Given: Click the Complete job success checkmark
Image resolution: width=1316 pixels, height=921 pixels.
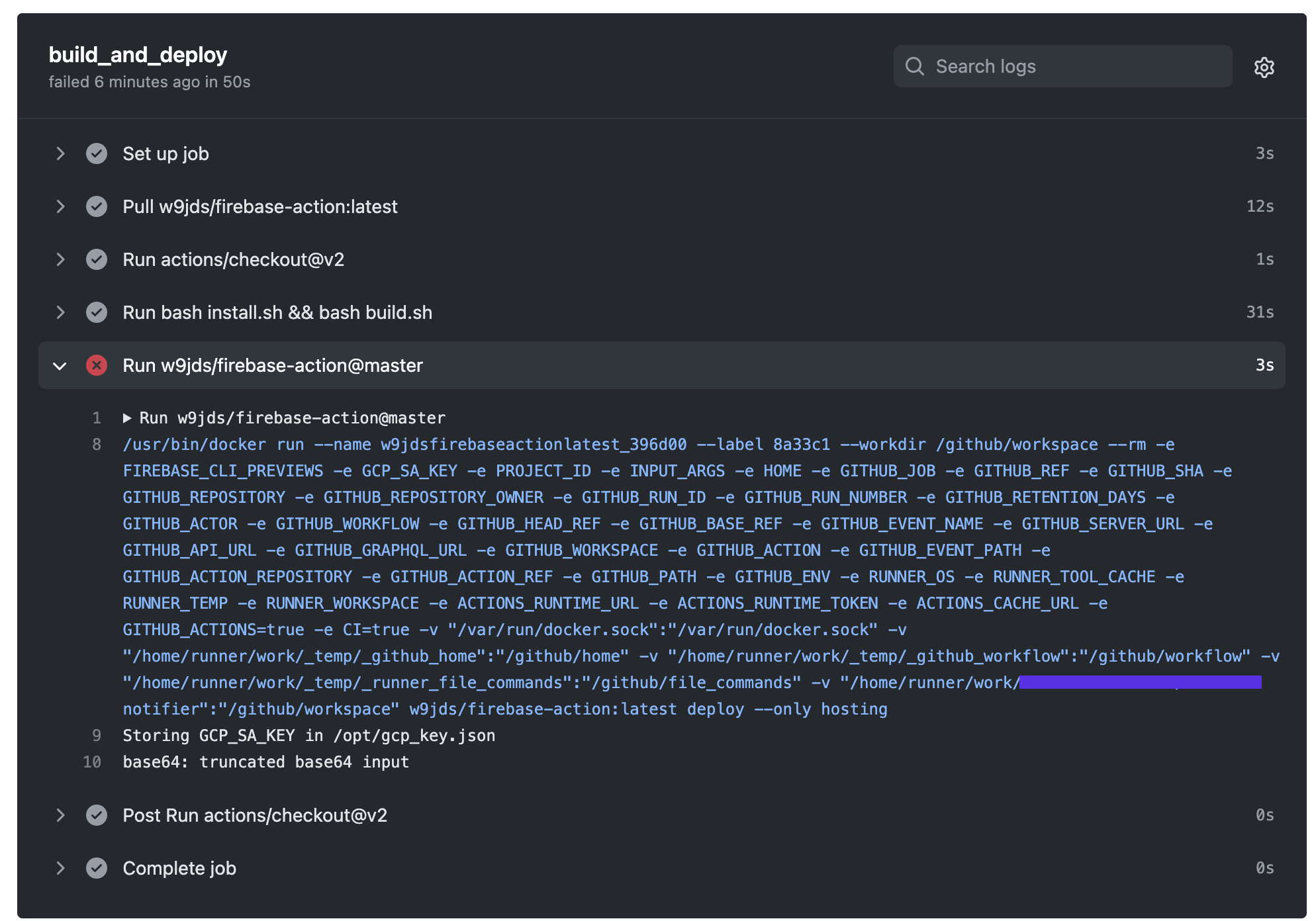Looking at the screenshot, I should pyautogui.click(x=97, y=868).
